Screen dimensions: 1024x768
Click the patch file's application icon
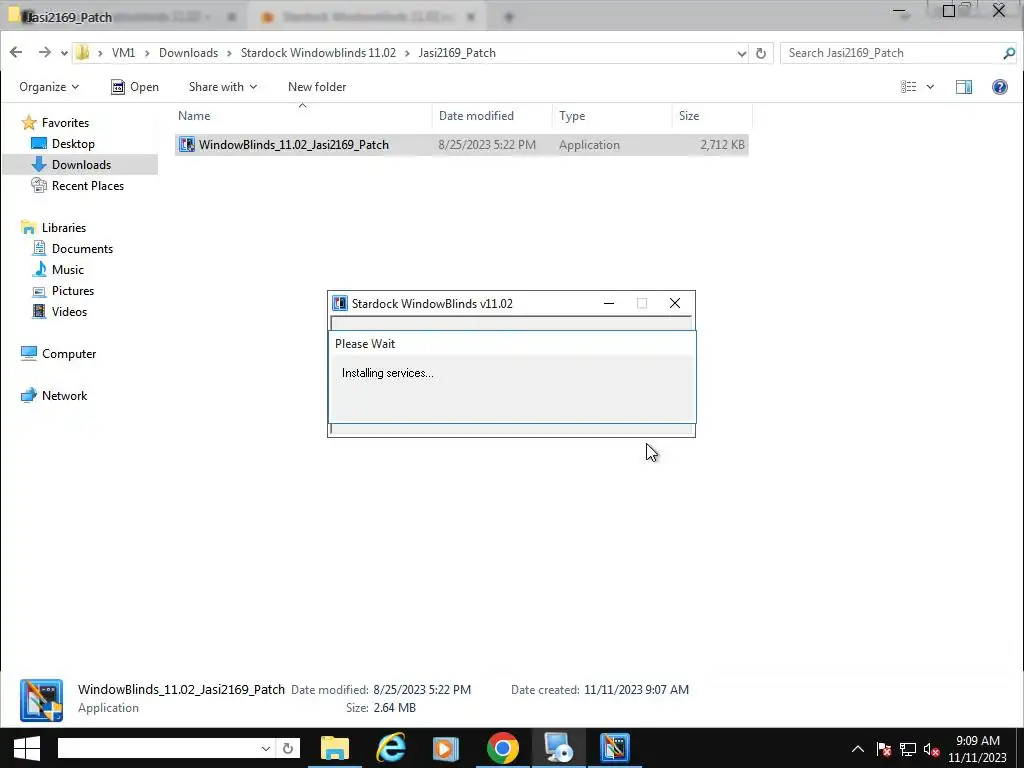point(187,145)
